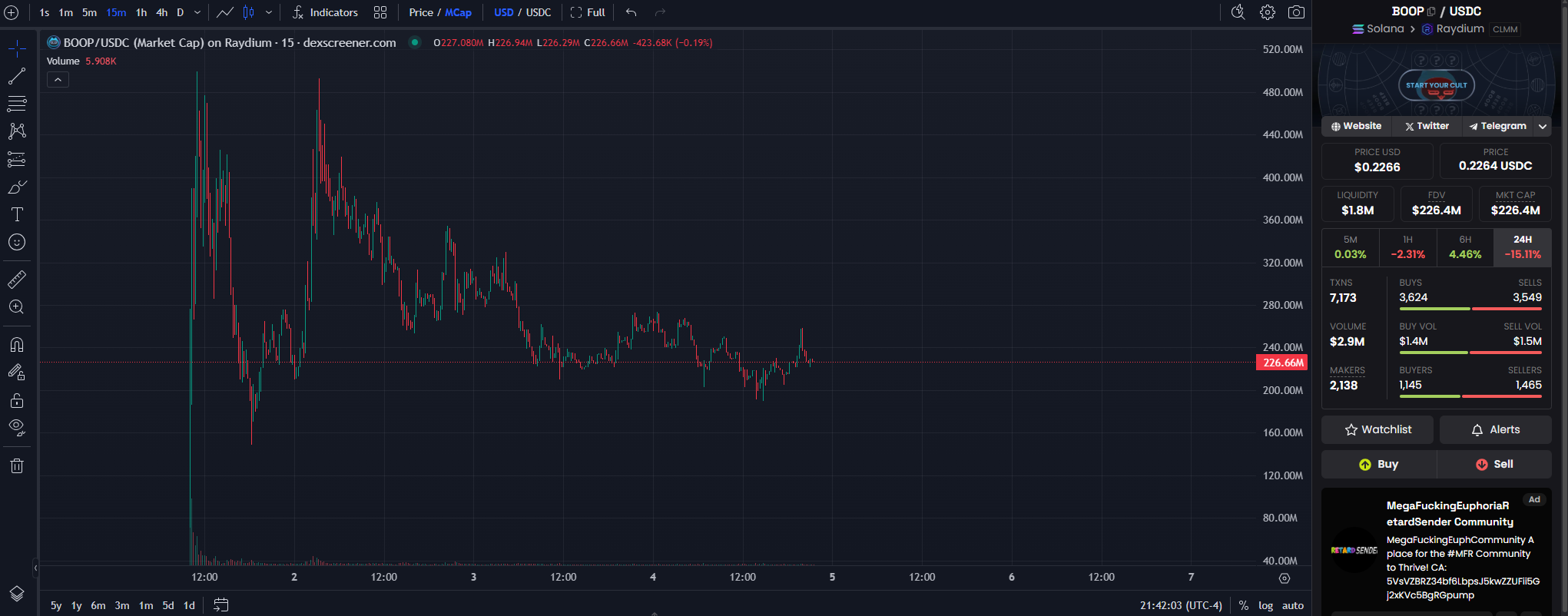Viewport: 1568px width, 616px height.
Task: Activate the zoom in tool
Action: pos(17,306)
